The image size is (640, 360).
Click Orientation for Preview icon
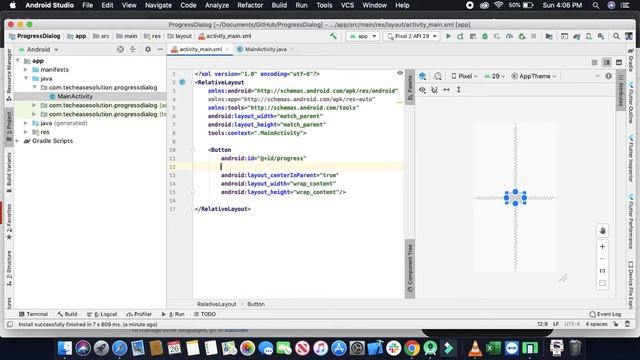tap(438, 76)
